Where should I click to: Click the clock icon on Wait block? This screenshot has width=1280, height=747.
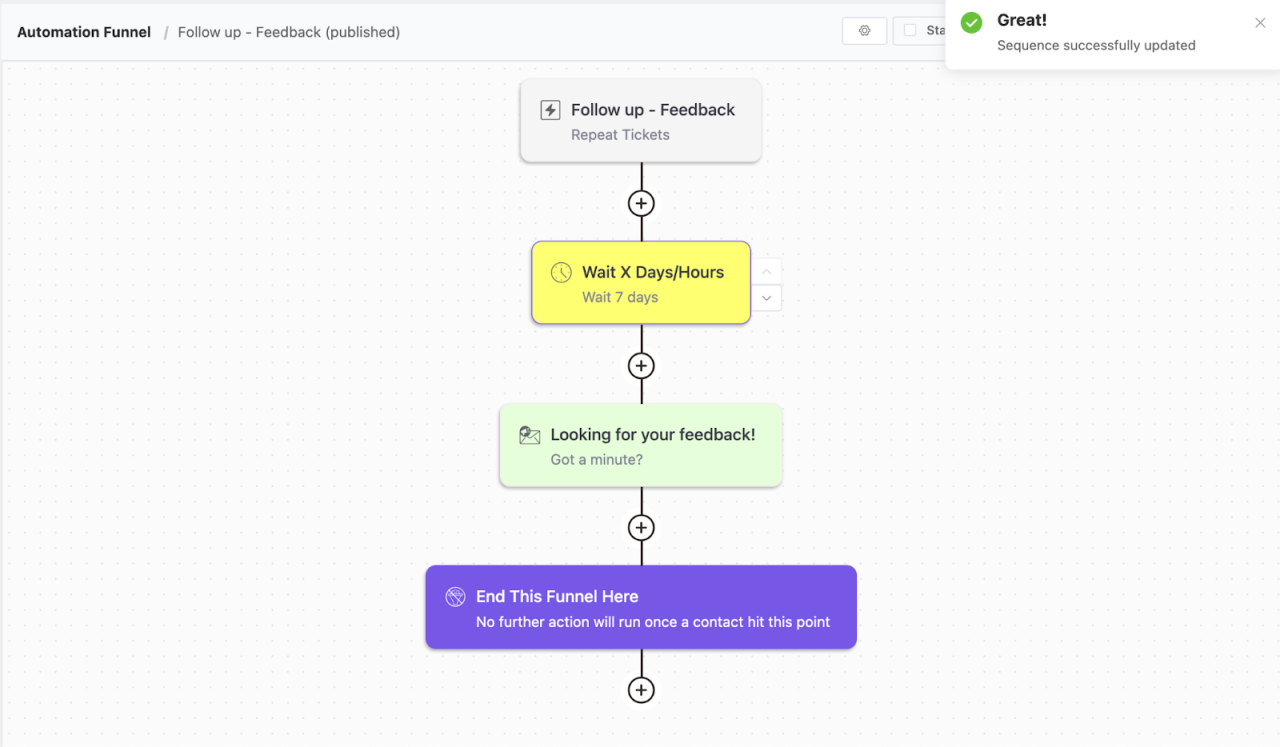(562, 272)
